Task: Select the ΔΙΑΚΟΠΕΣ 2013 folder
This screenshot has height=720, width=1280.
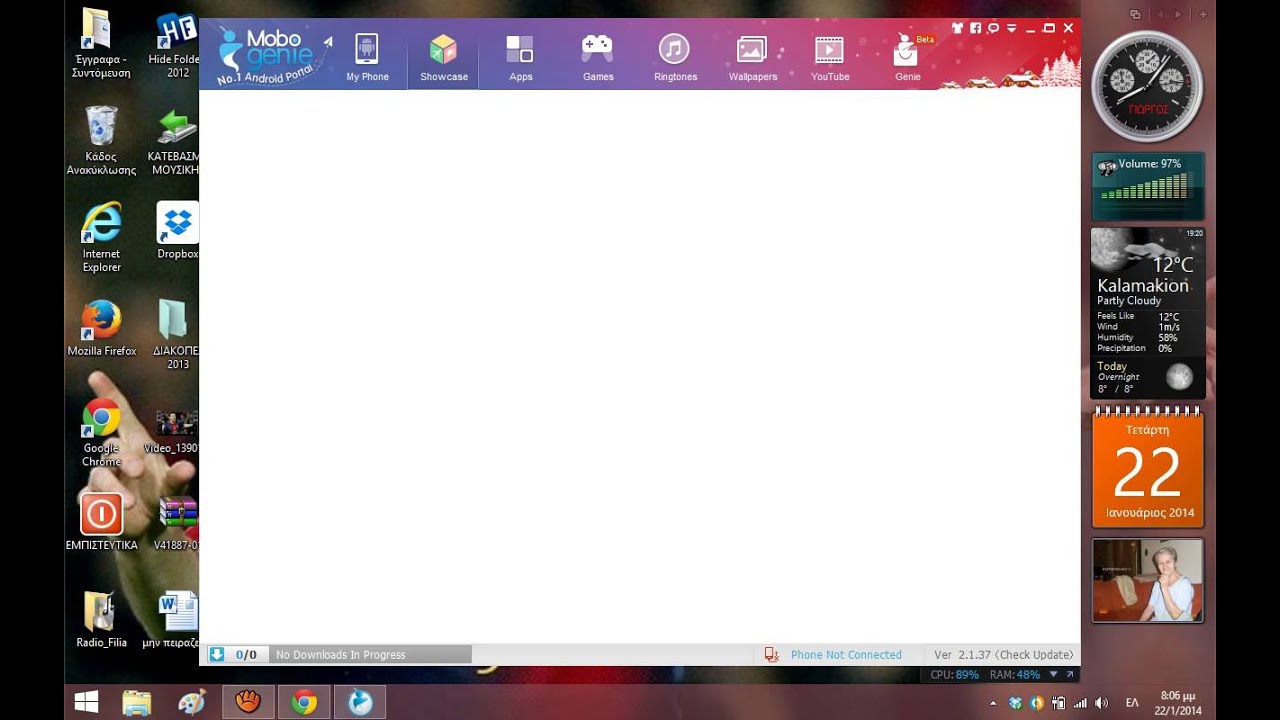Action: coord(176,335)
